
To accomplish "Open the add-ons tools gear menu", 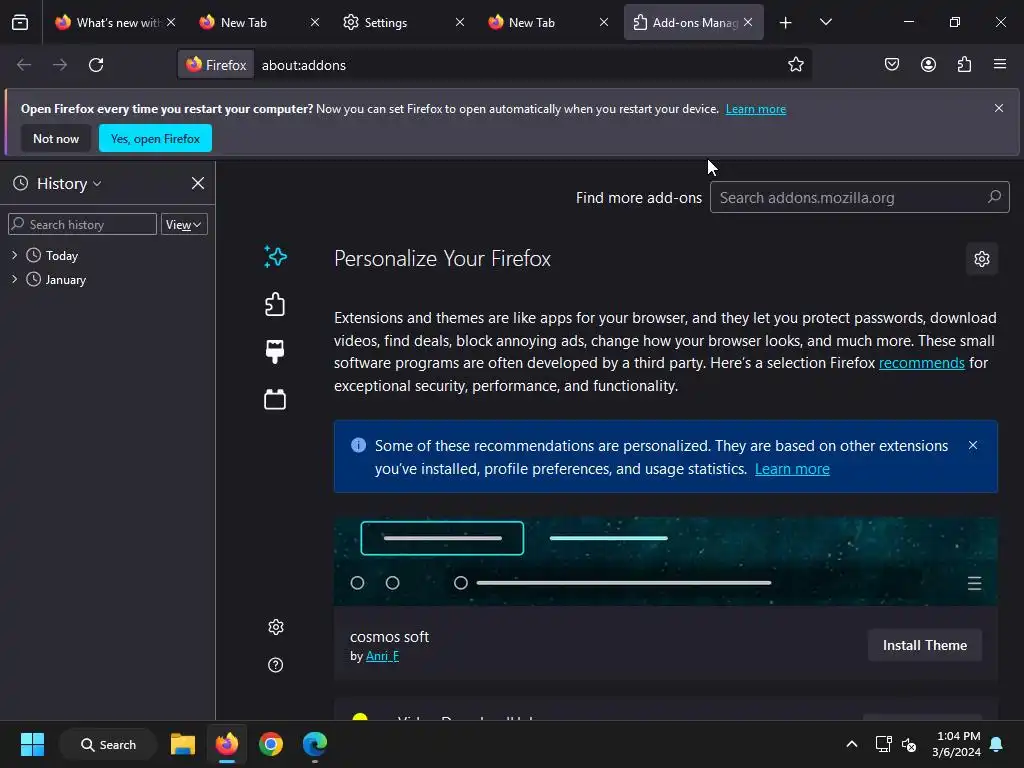I will [x=982, y=259].
